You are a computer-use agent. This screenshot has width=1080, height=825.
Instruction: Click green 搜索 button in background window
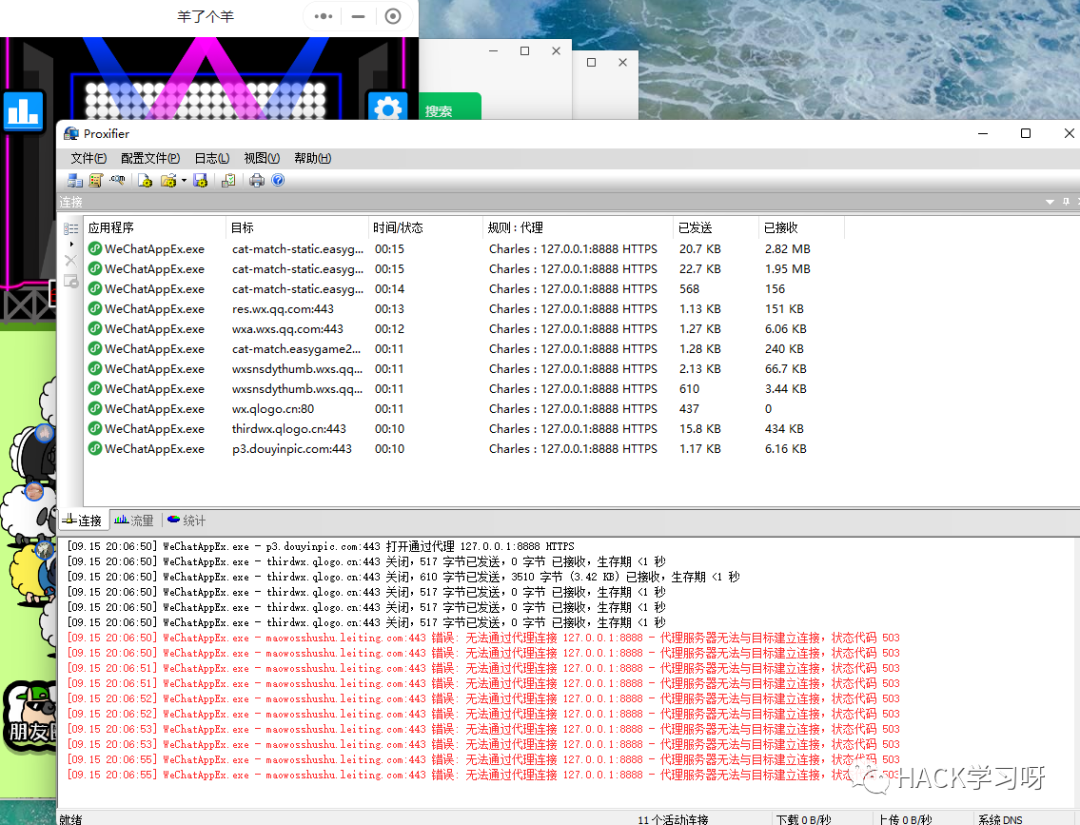click(x=449, y=107)
